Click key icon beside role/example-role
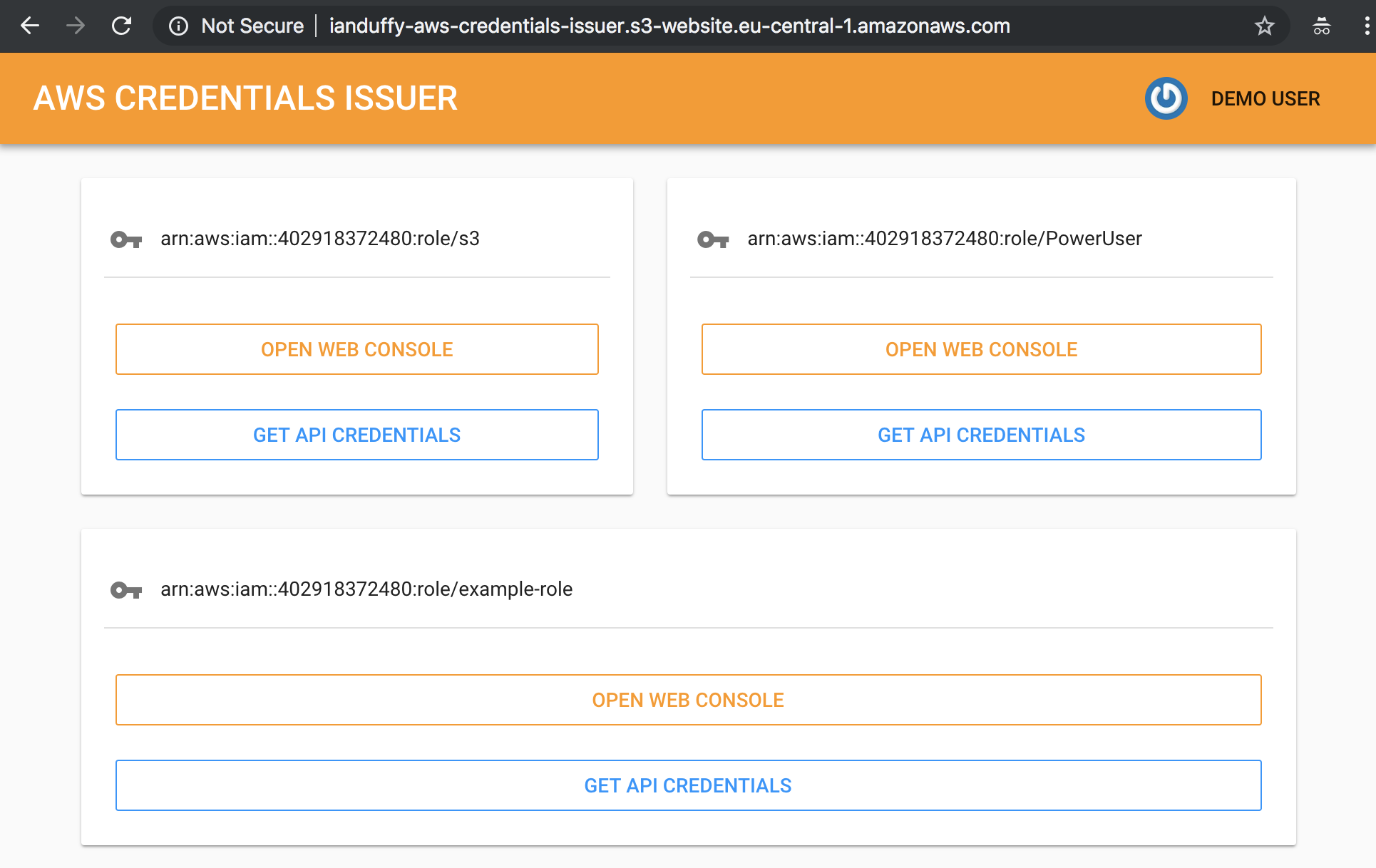 [x=126, y=590]
